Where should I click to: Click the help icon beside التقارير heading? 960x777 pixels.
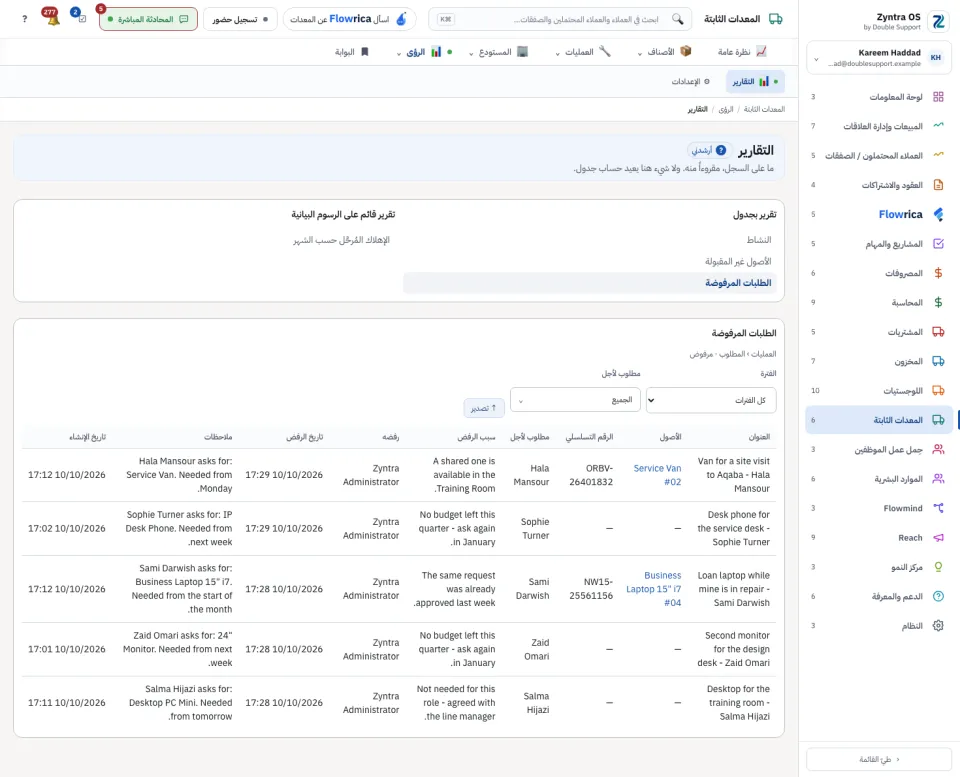(x=721, y=150)
